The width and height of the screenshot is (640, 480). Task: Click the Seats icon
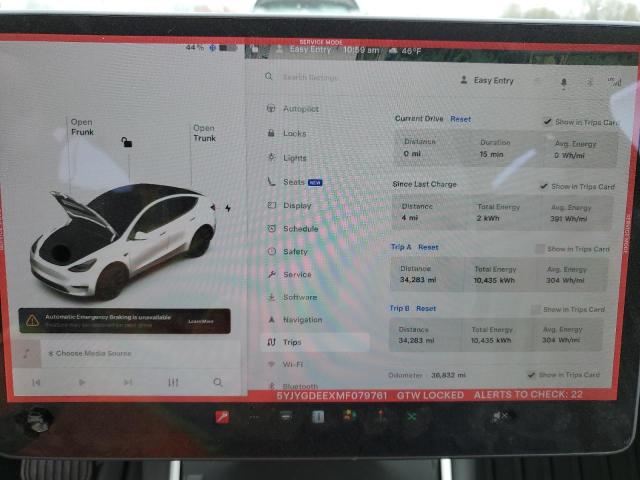tap(271, 182)
